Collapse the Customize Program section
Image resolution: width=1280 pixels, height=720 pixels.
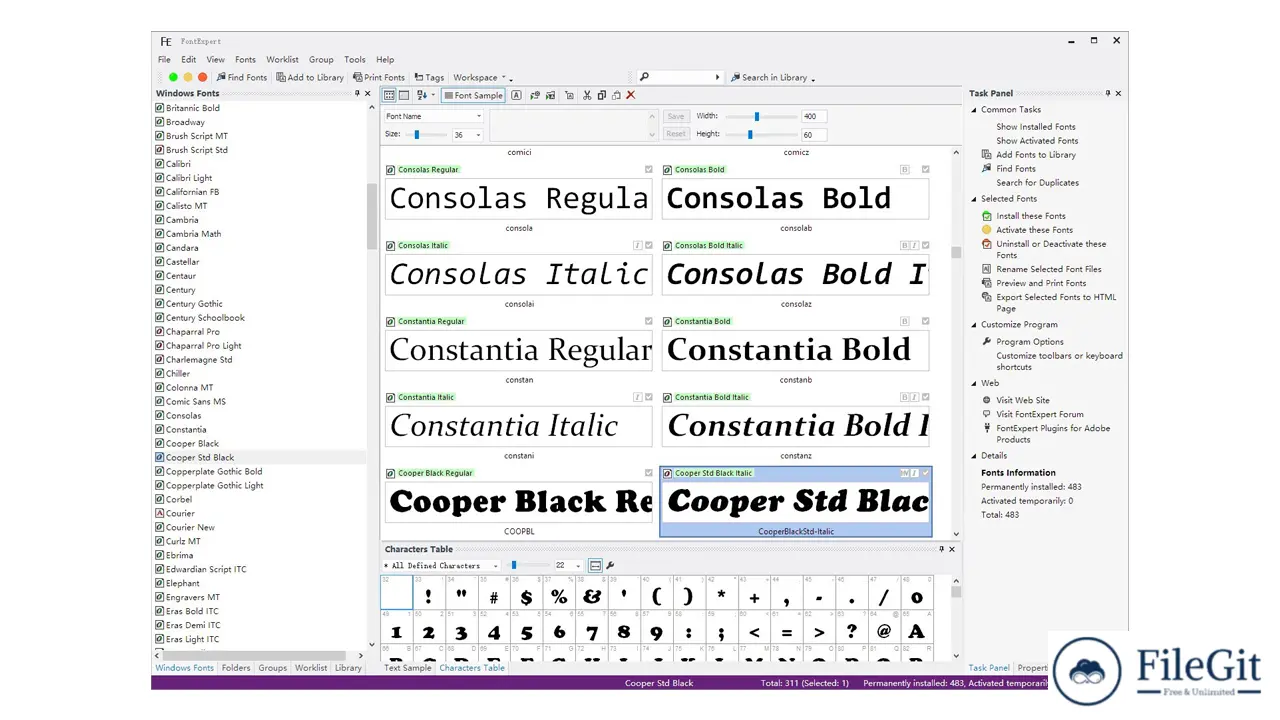(x=974, y=324)
